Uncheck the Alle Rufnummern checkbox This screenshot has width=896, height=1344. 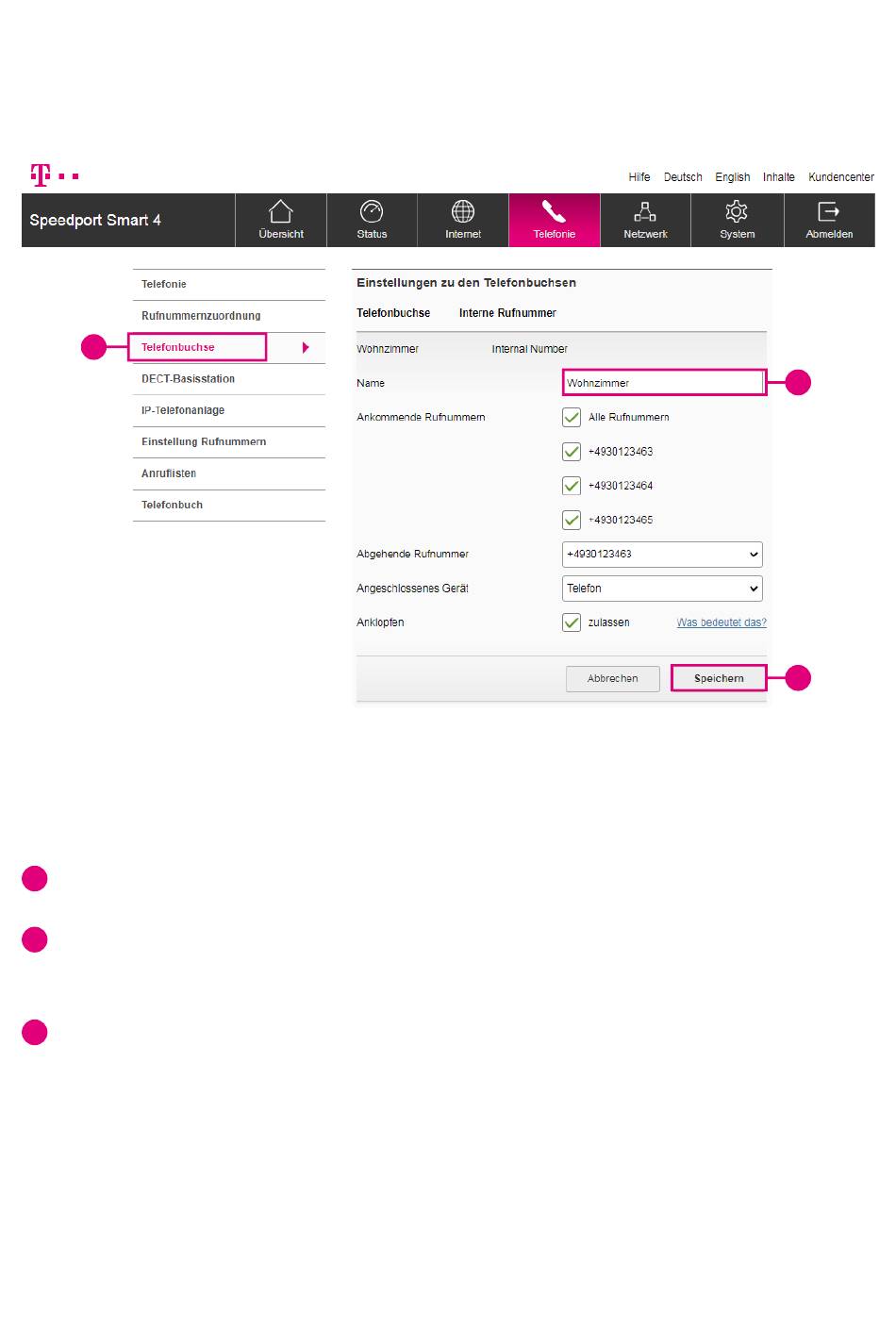(x=572, y=417)
